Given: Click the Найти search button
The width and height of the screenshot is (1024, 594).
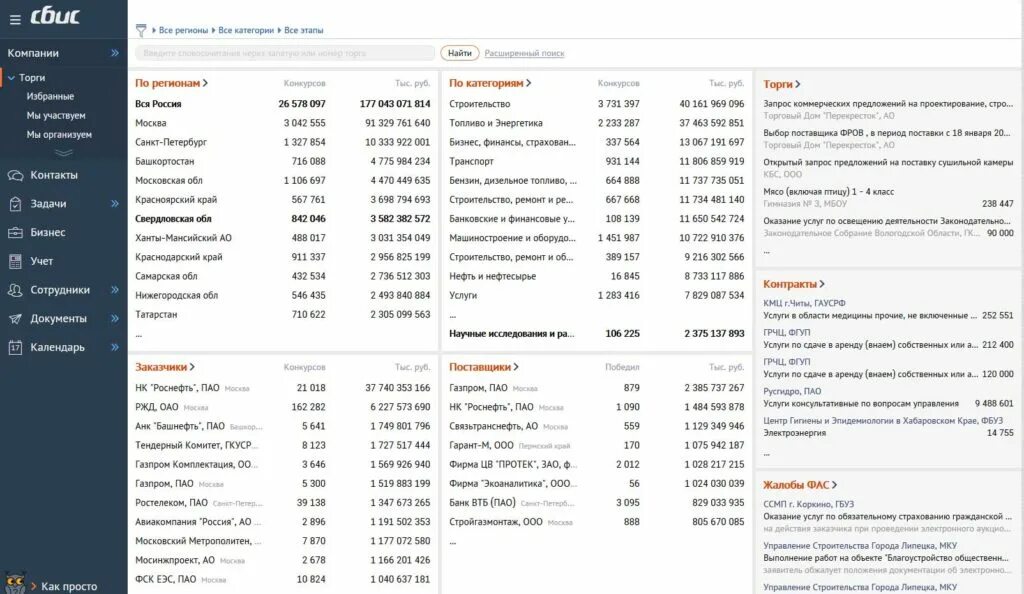Looking at the screenshot, I should tap(460, 53).
